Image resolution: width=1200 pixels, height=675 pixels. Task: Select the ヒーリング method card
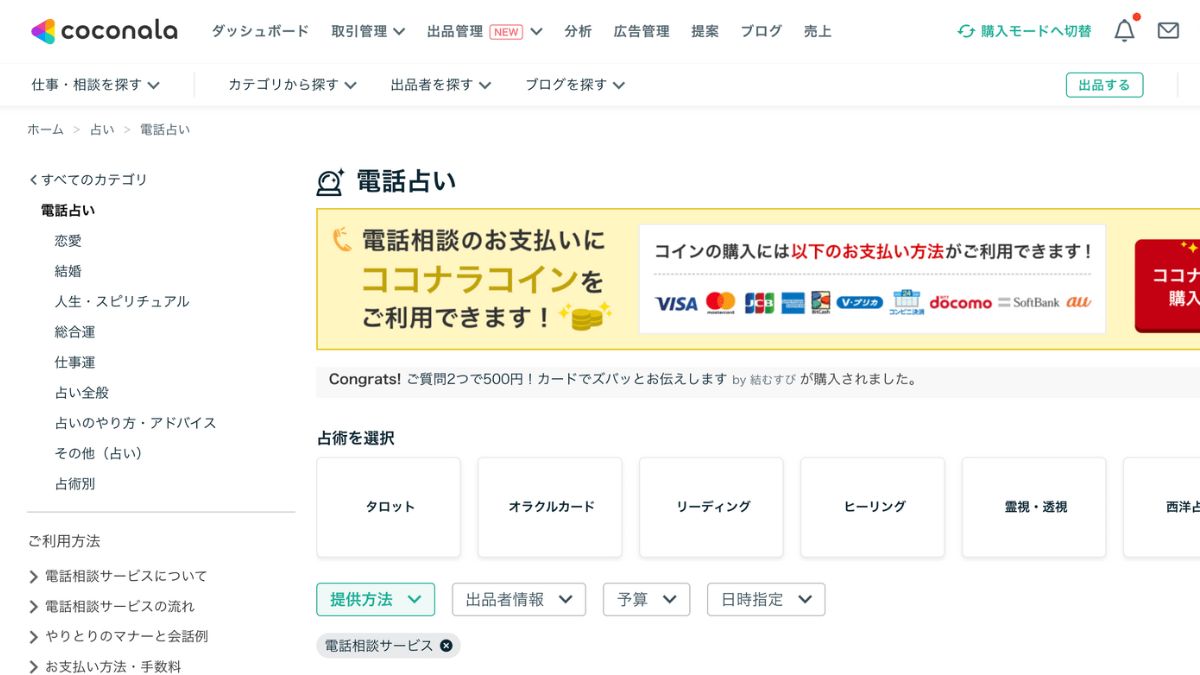[x=873, y=507]
